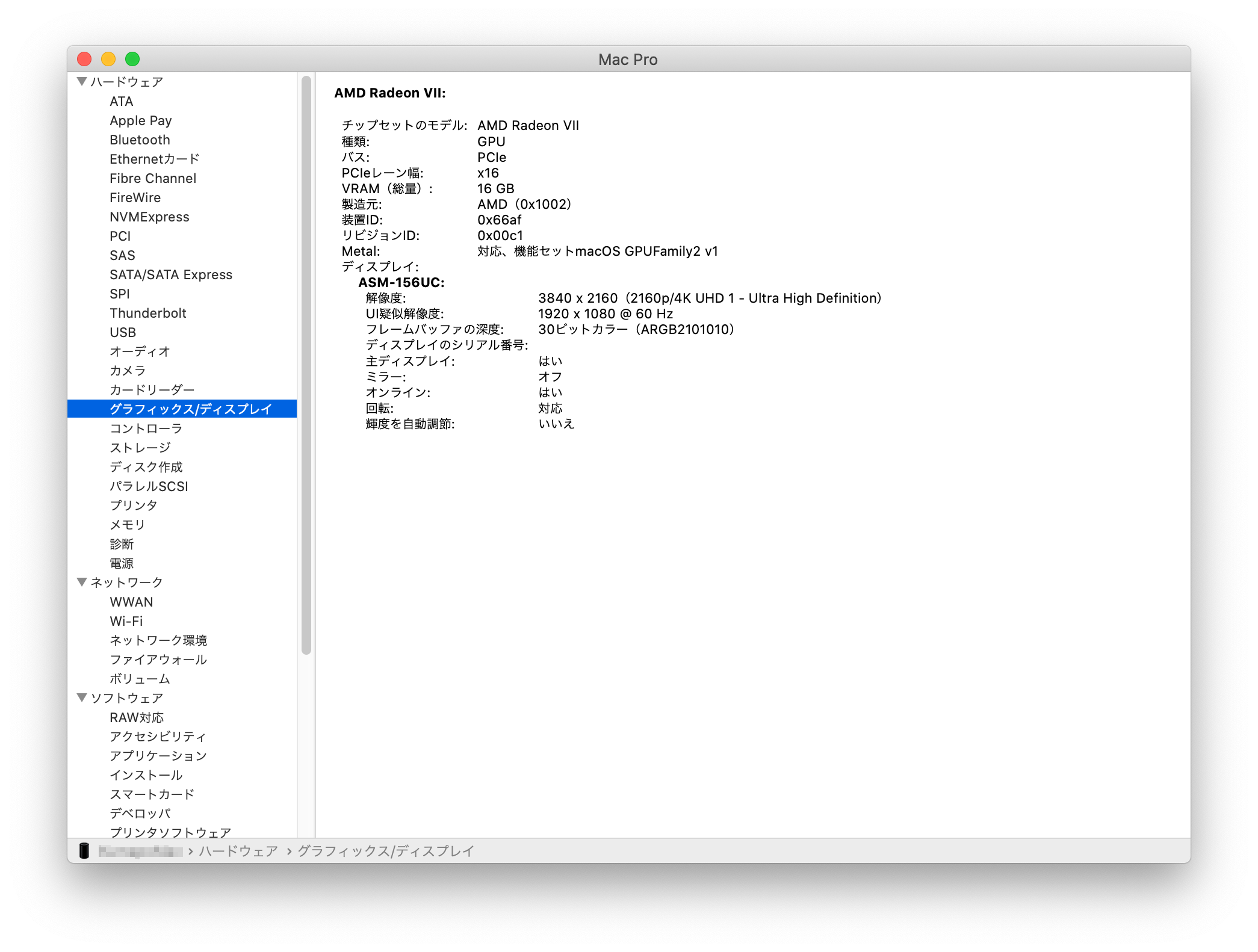Select Wi-Fi under ネットワーク
Image resolution: width=1258 pixels, height=952 pixels.
click(x=126, y=621)
